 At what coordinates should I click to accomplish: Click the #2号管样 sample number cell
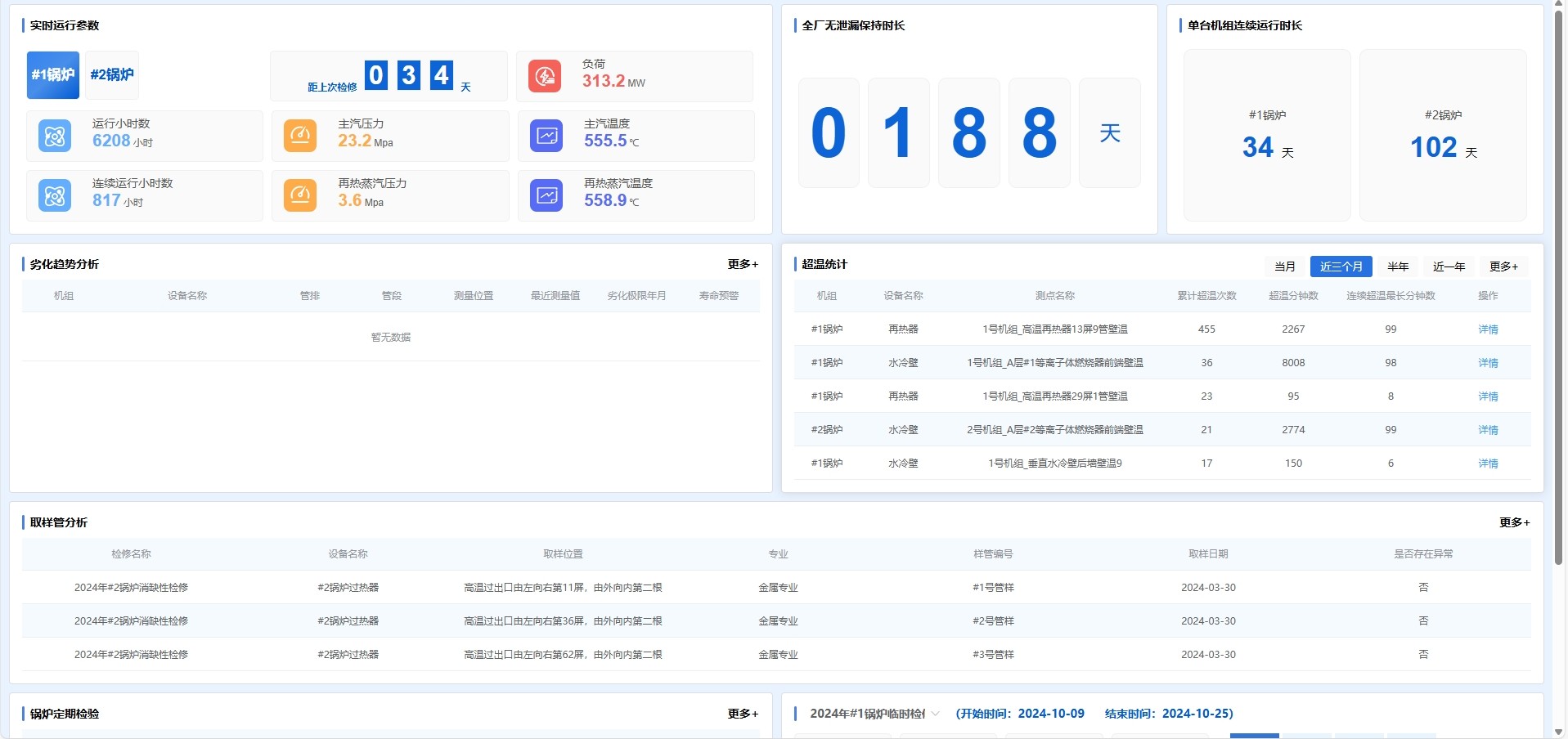pos(993,621)
